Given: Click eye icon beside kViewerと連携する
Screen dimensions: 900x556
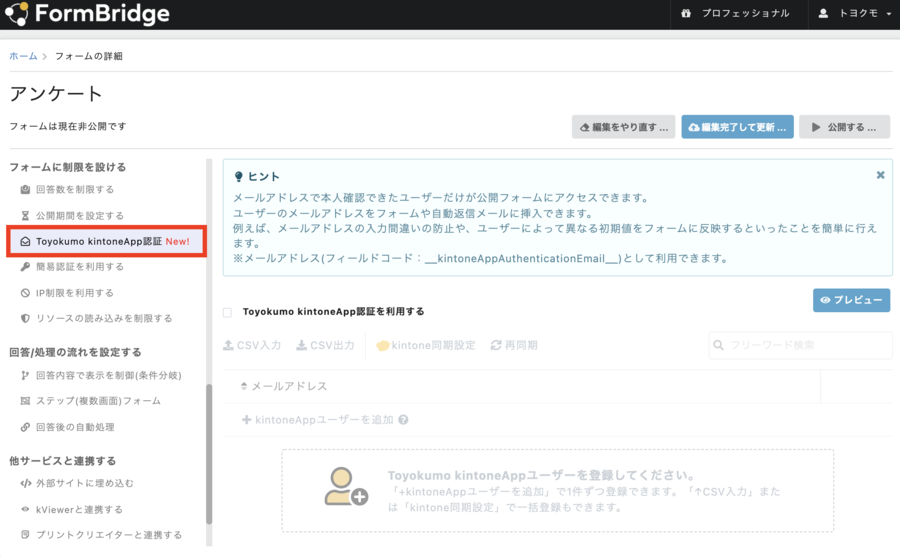Looking at the screenshot, I should (25, 510).
